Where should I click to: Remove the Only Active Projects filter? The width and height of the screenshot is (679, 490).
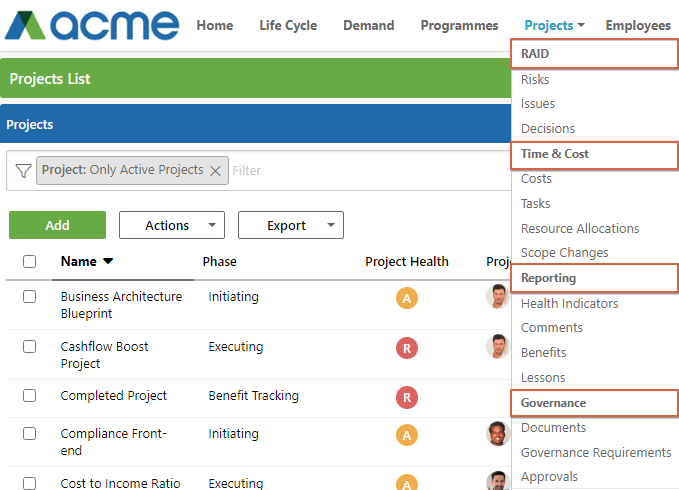tap(215, 171)
